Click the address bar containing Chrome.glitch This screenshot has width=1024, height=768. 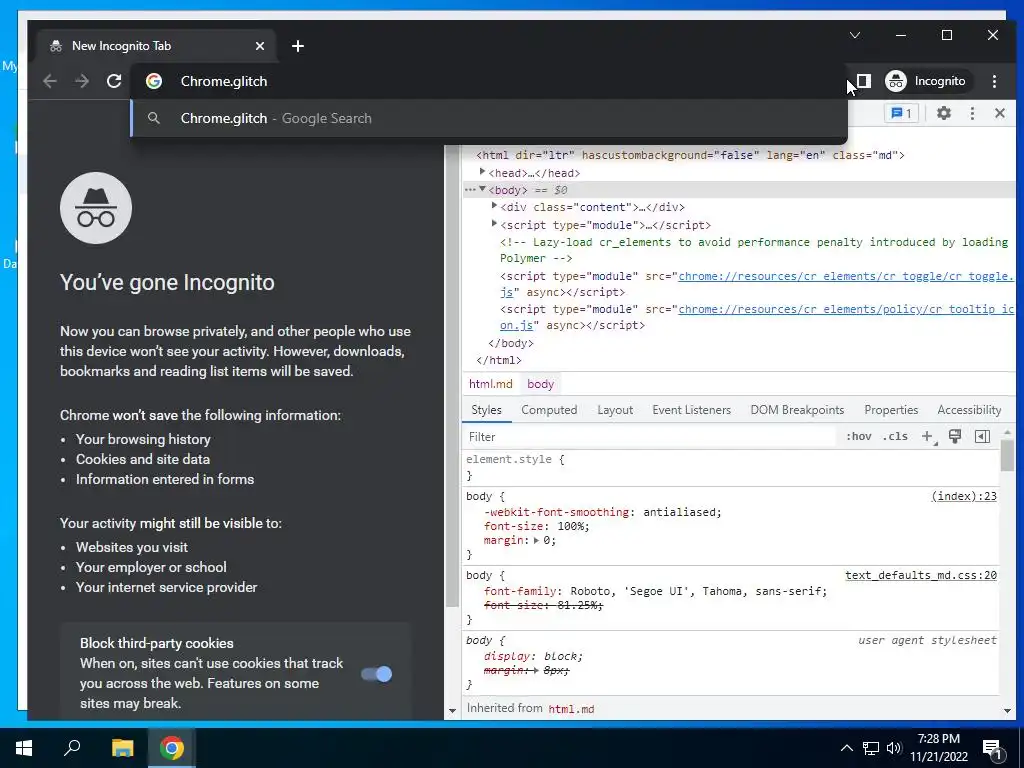[x=488, y=81]
